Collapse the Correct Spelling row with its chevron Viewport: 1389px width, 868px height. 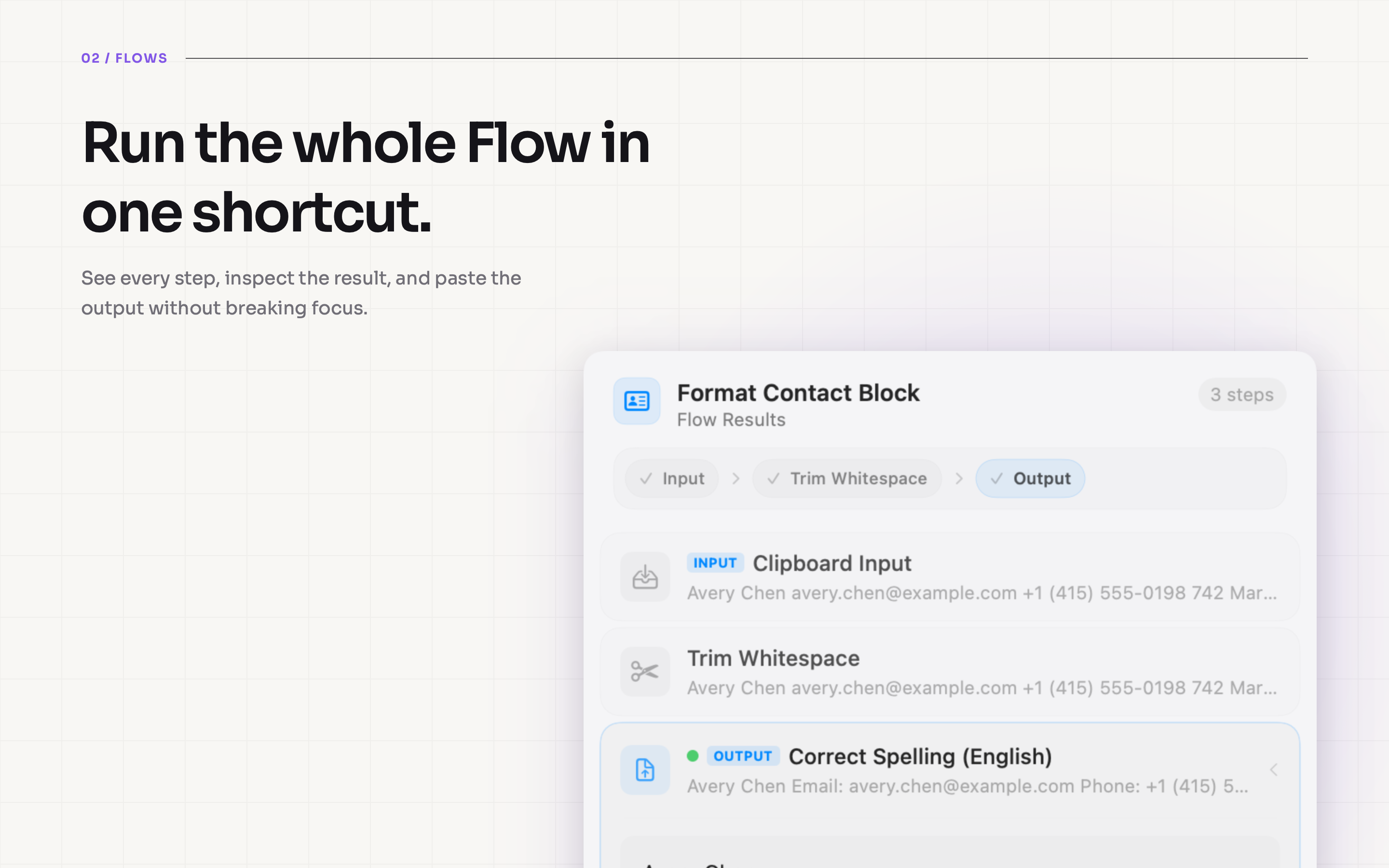click(1274, 770)
